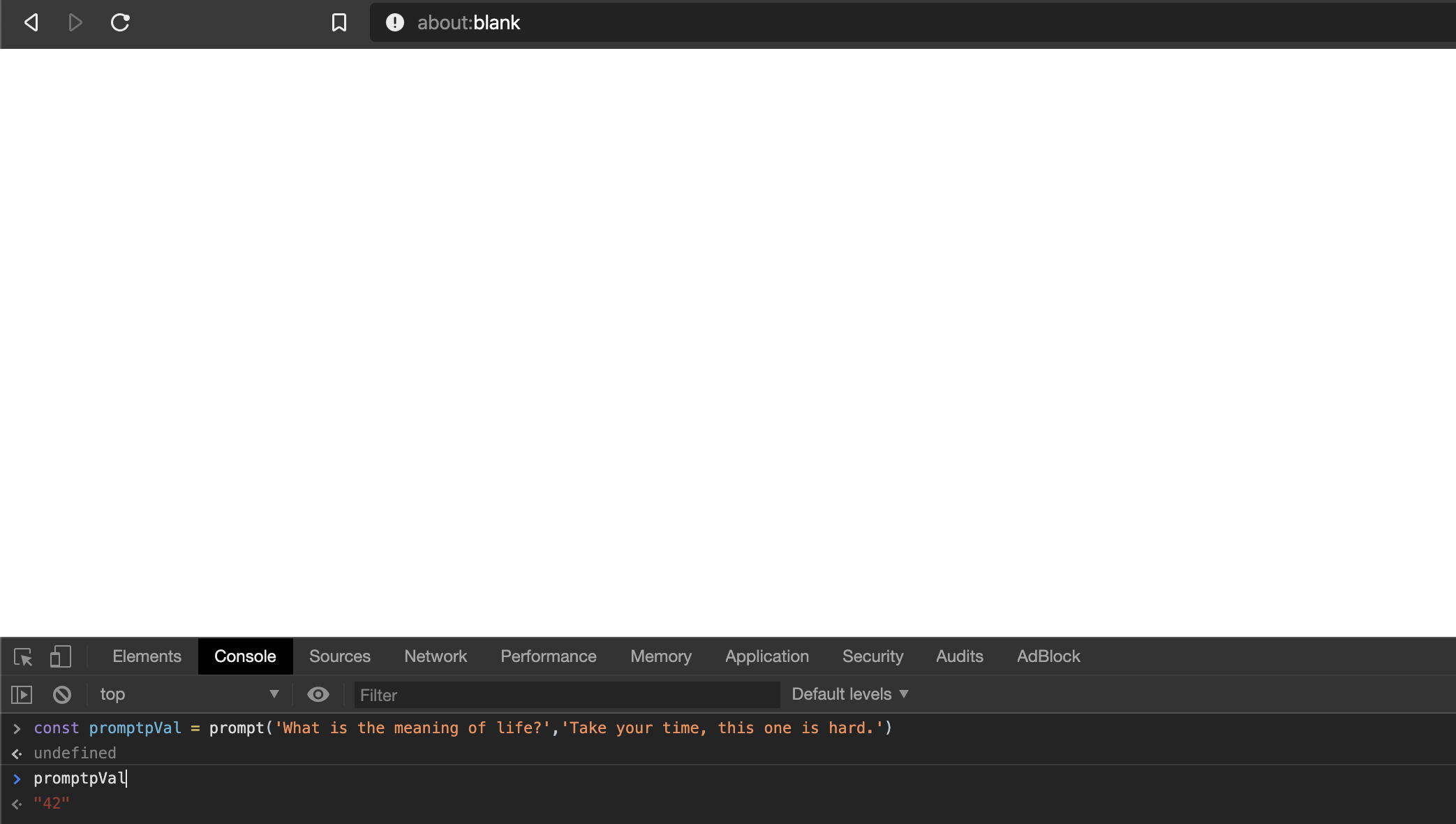Click the inspect element picker icon

pos(22,657)
